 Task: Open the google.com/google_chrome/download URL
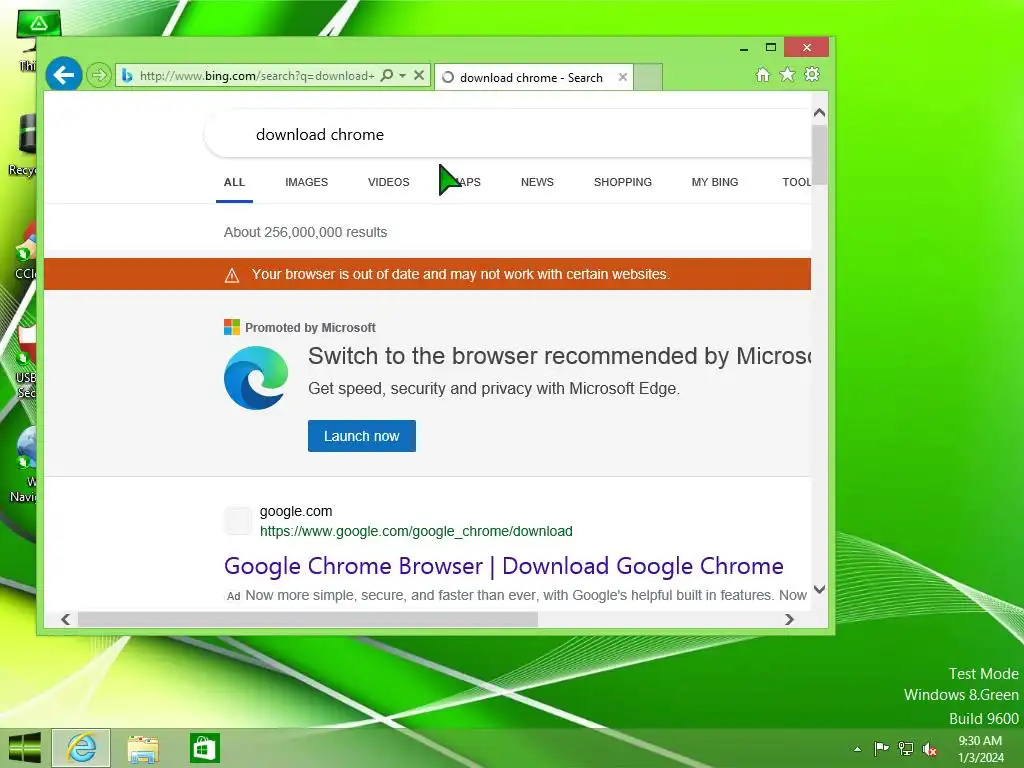point(416,532)
